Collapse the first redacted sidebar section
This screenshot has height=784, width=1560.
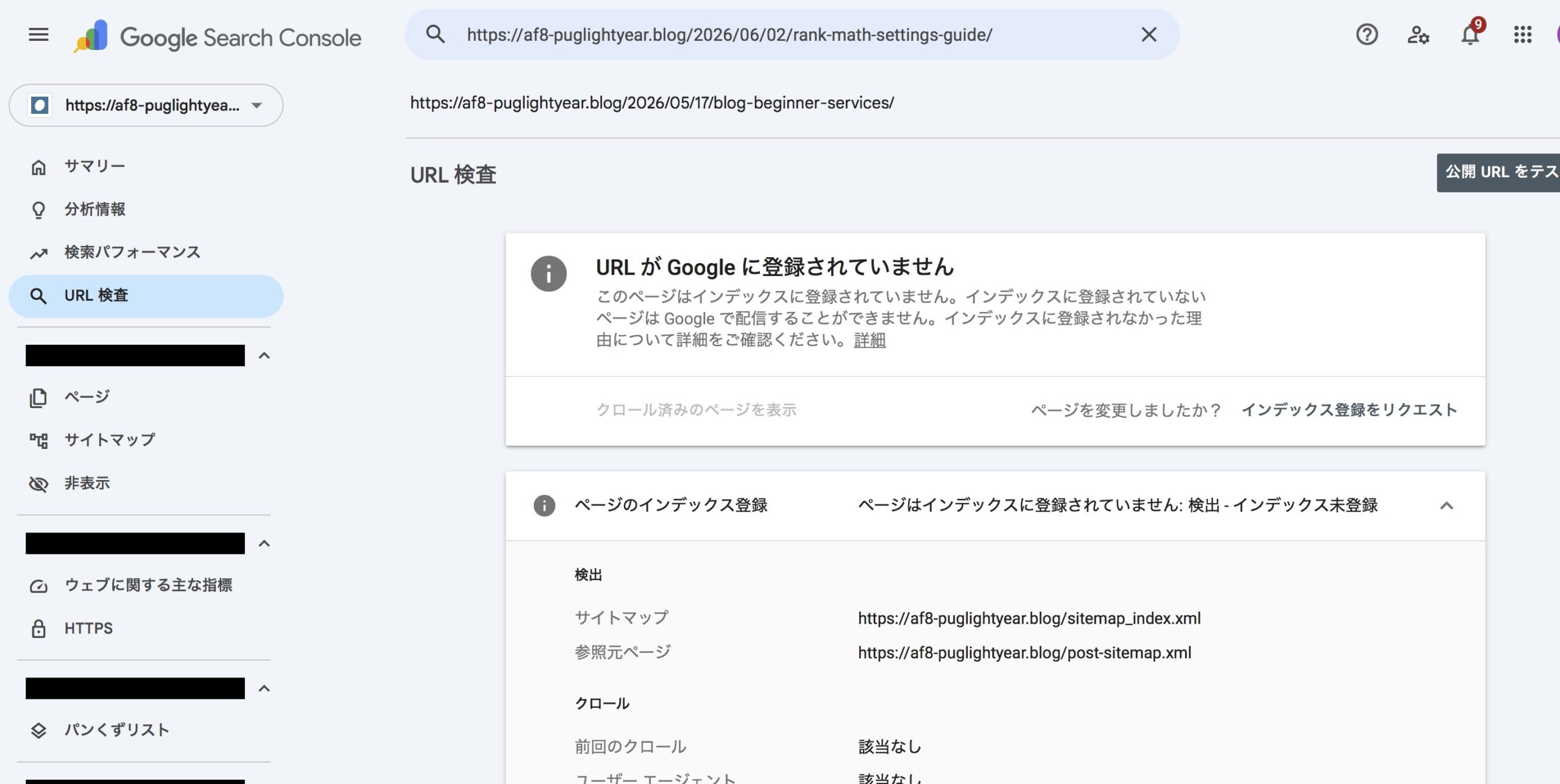coord(264,356)
